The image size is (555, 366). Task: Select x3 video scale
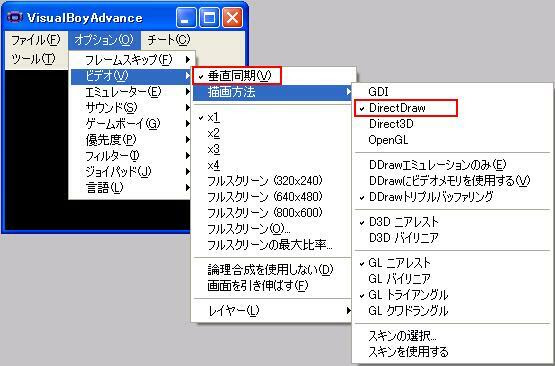click(273, 149)
